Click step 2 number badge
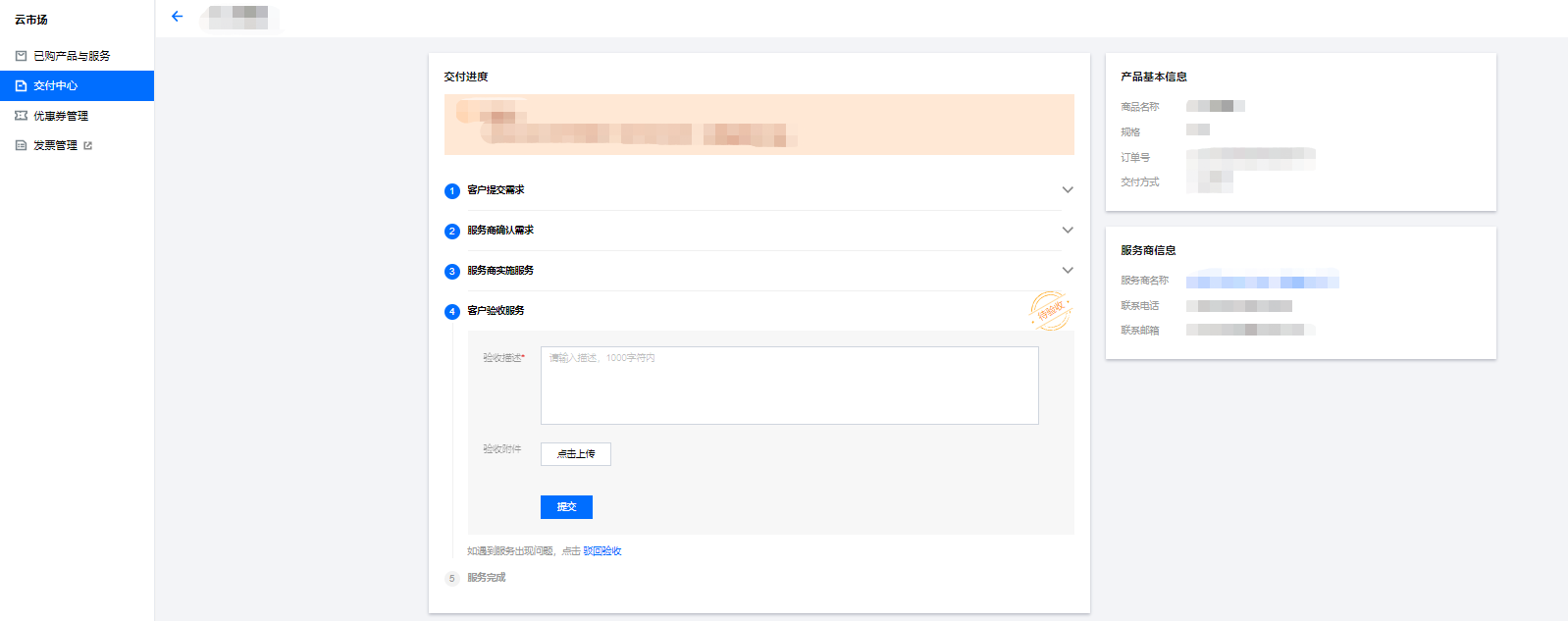The image size is (1568, 621). coord(452,232)
